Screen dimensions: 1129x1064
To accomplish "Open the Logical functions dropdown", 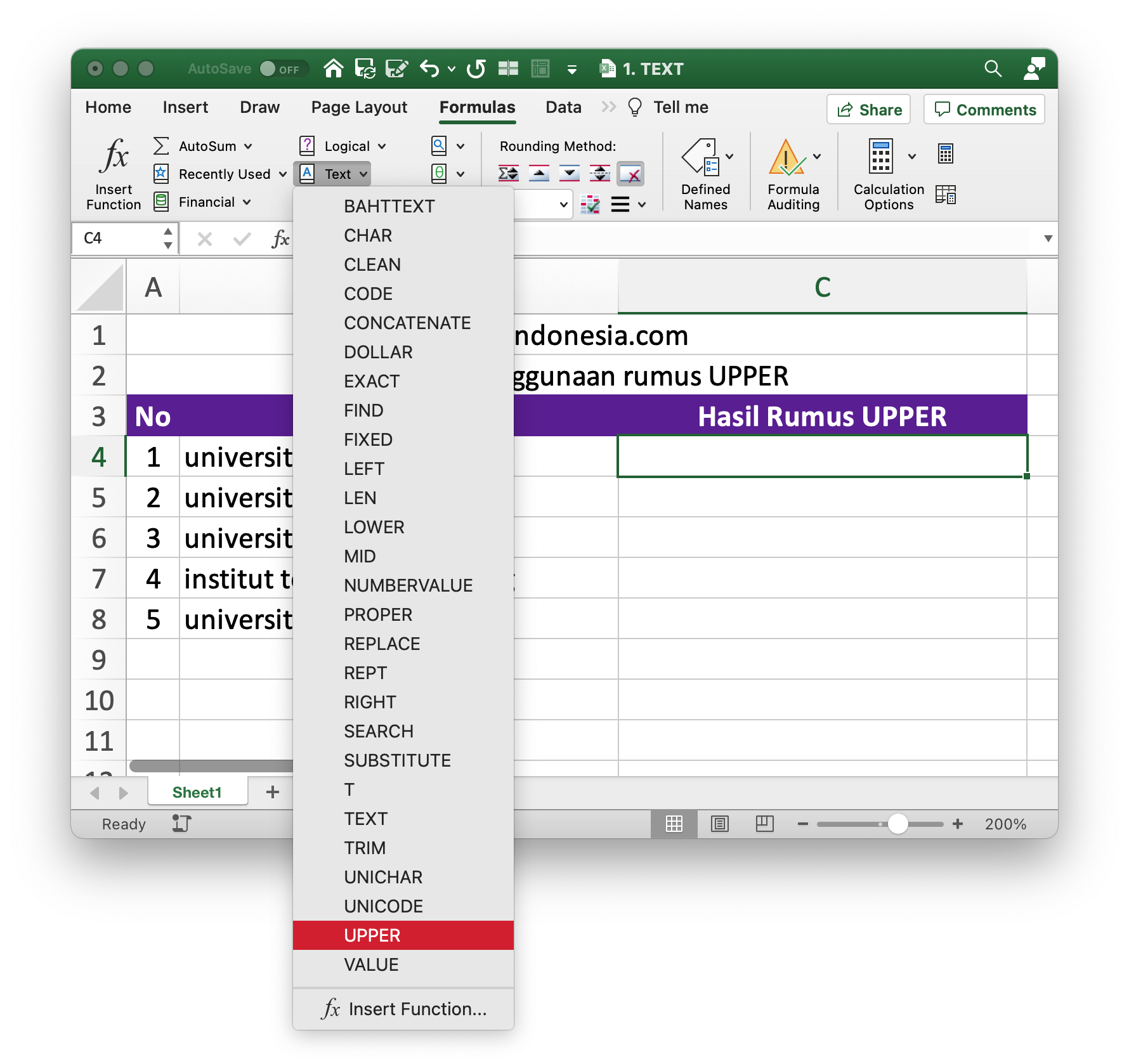I will (382, 146).
